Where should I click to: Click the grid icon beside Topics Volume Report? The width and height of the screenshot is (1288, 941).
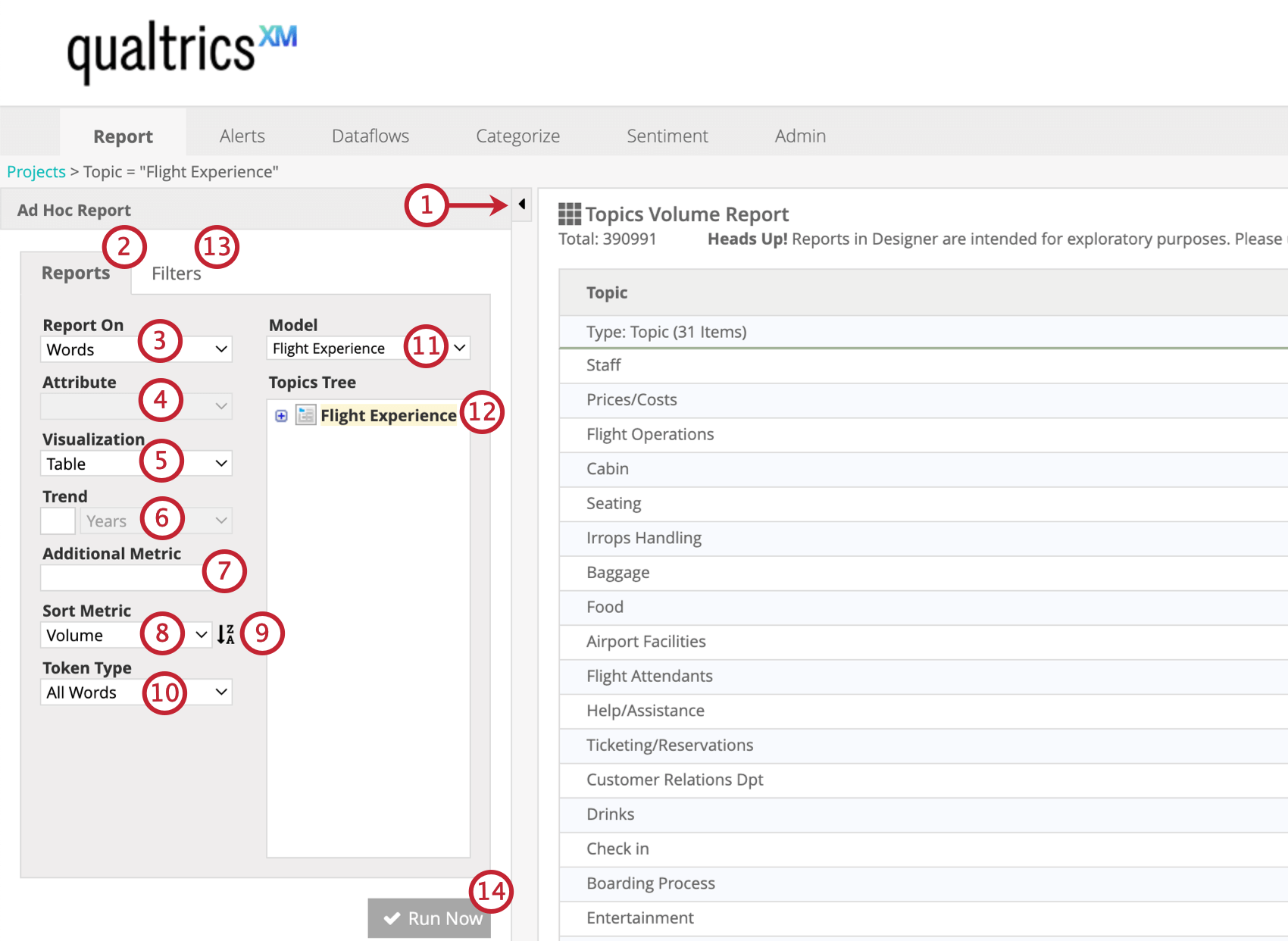[570, 214]
